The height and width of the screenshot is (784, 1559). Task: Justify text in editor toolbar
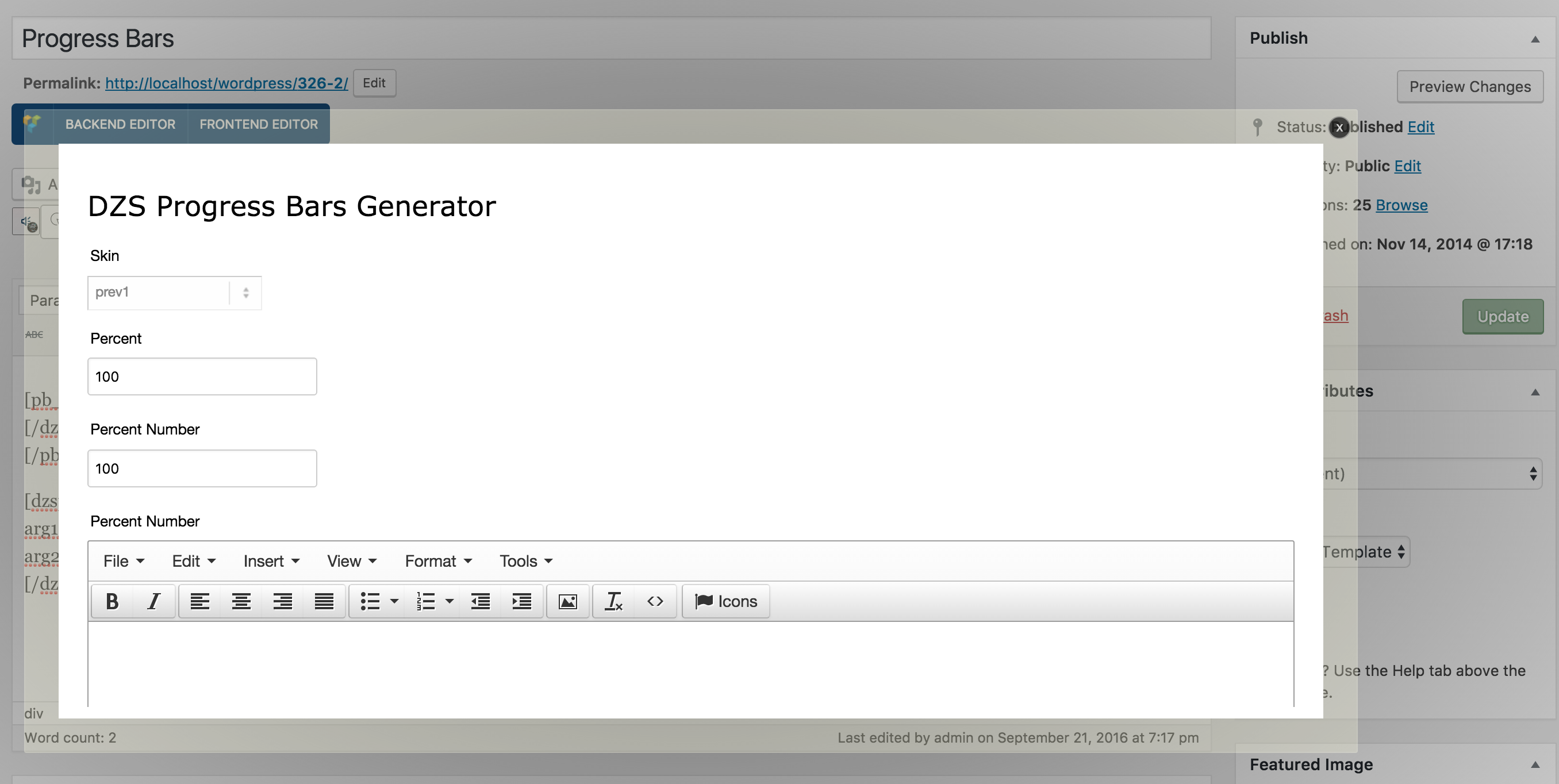[x=324, y=601]
